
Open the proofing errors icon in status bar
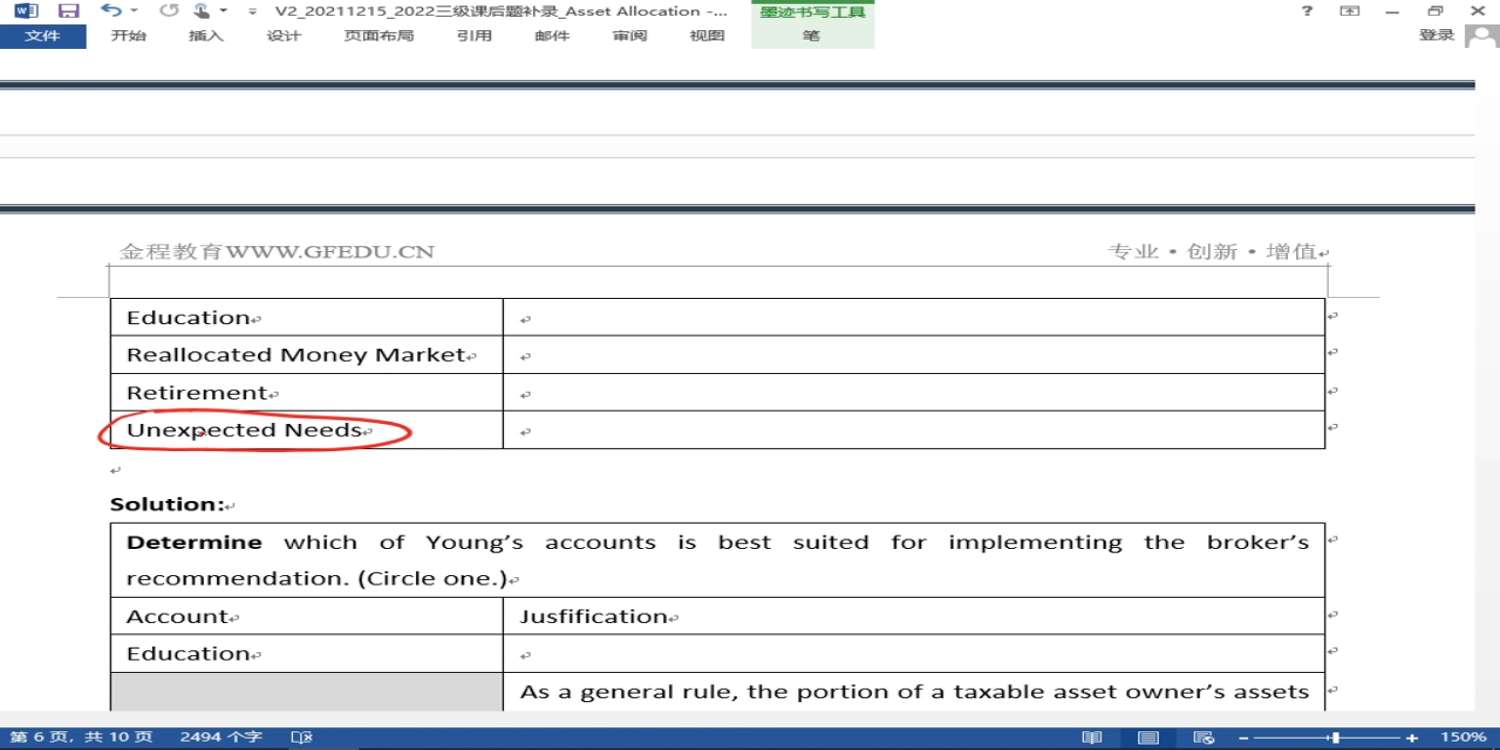coord(302,738)
